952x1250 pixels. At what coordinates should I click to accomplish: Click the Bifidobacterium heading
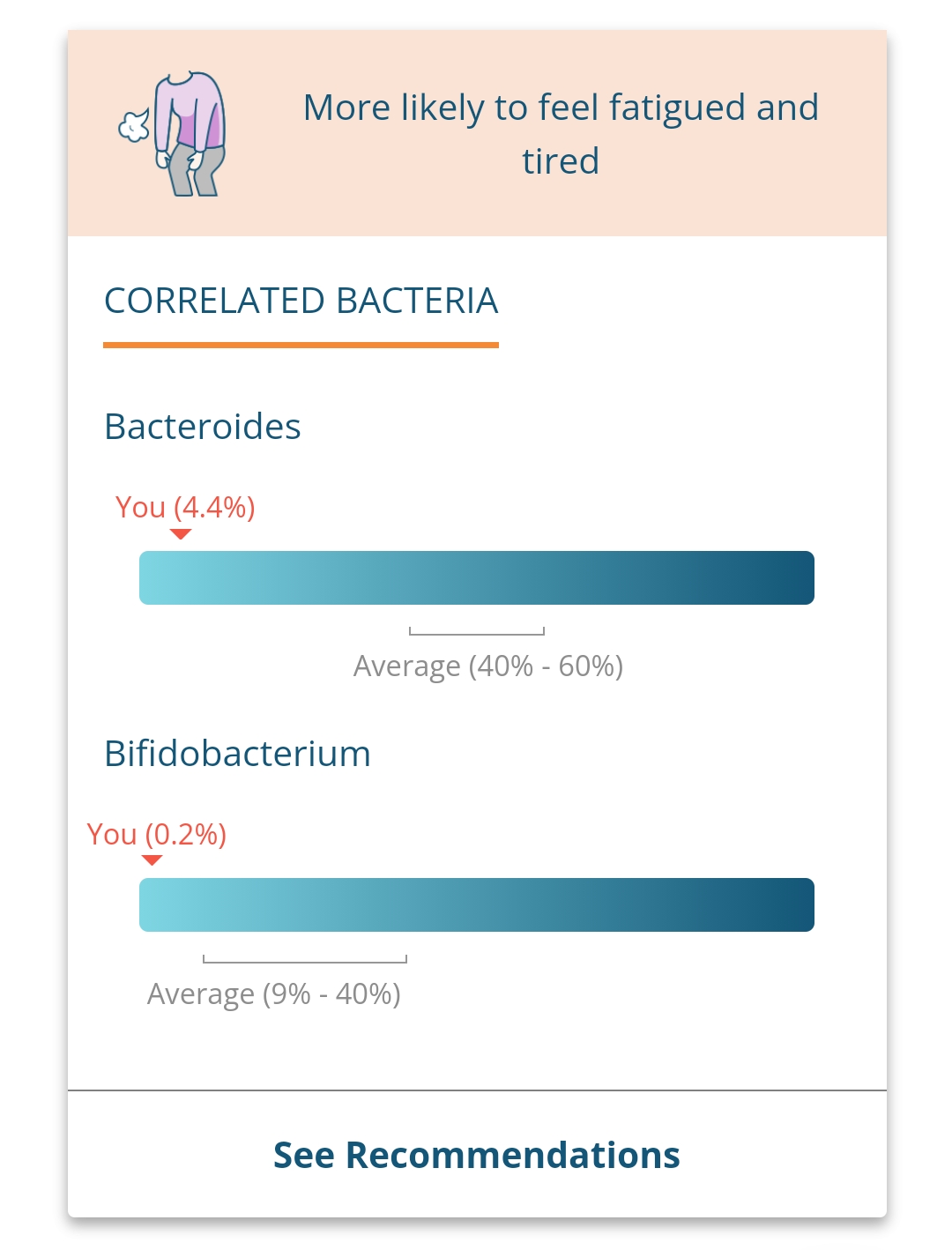coord(237,754)
